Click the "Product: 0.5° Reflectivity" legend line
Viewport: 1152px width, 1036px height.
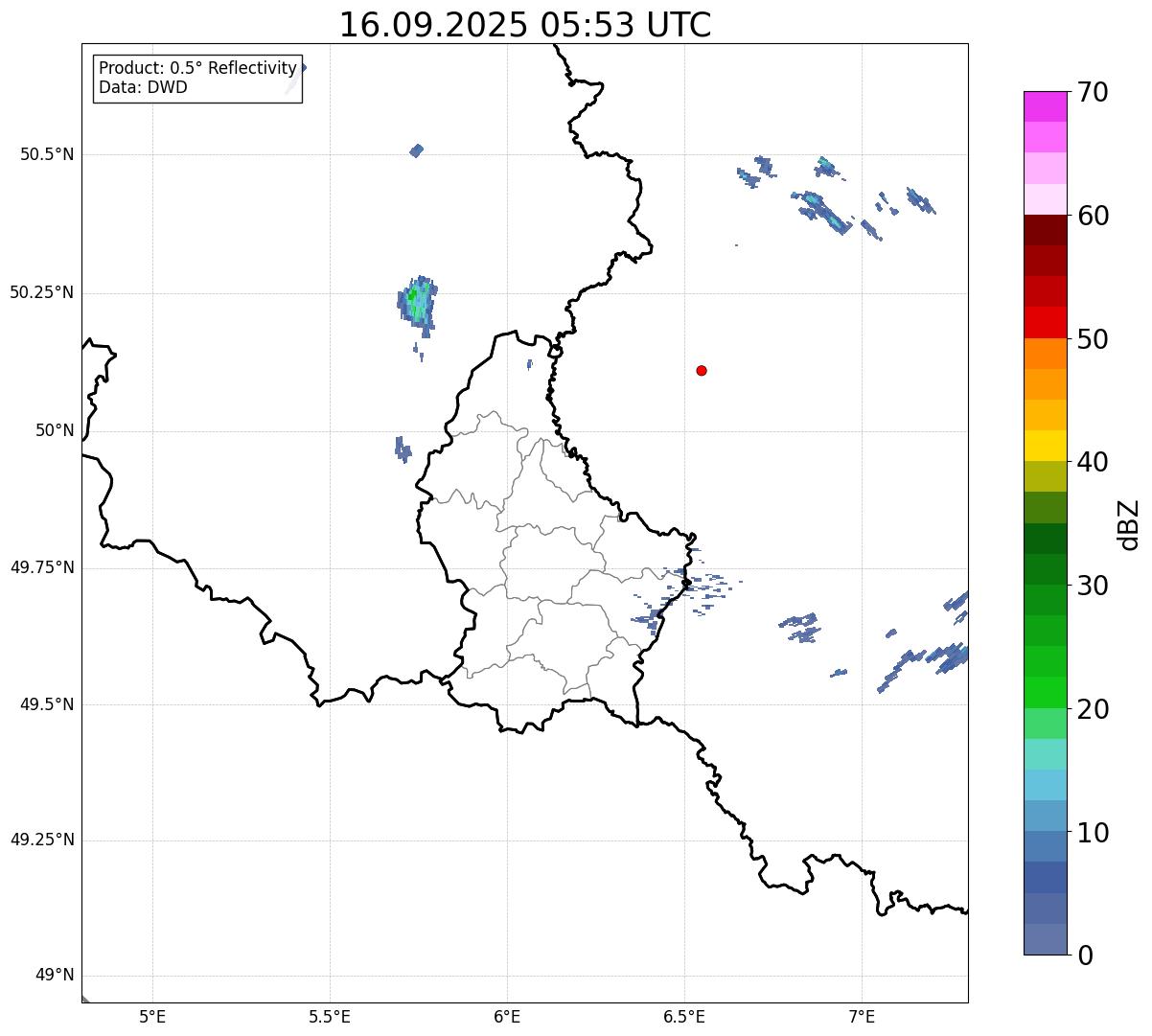coord(197,69)
